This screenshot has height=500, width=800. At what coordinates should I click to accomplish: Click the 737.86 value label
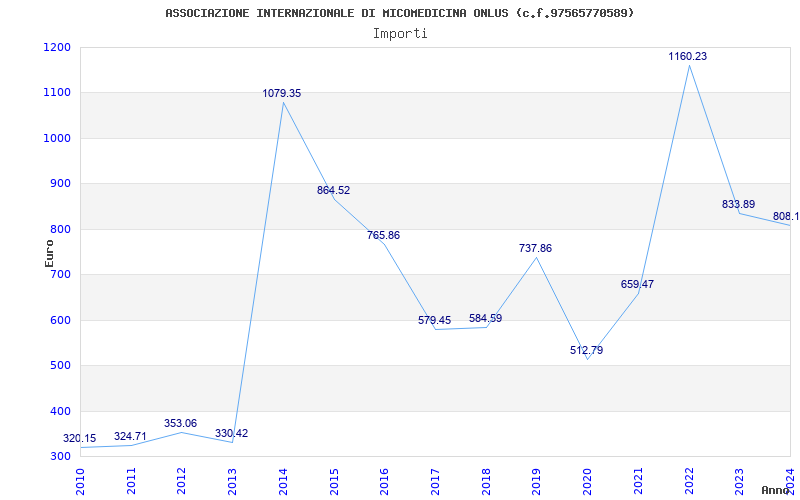pos(535,248)
